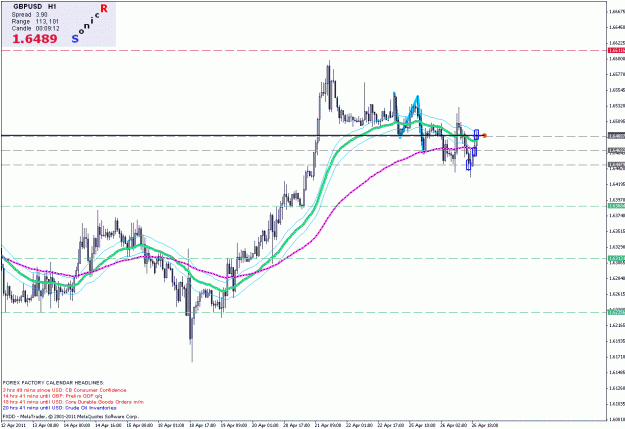This screenshot has width=625, height=429.
Task: Click the MetaQuotes Software Corp. copyright text
Action: click(x=70, y=416)
